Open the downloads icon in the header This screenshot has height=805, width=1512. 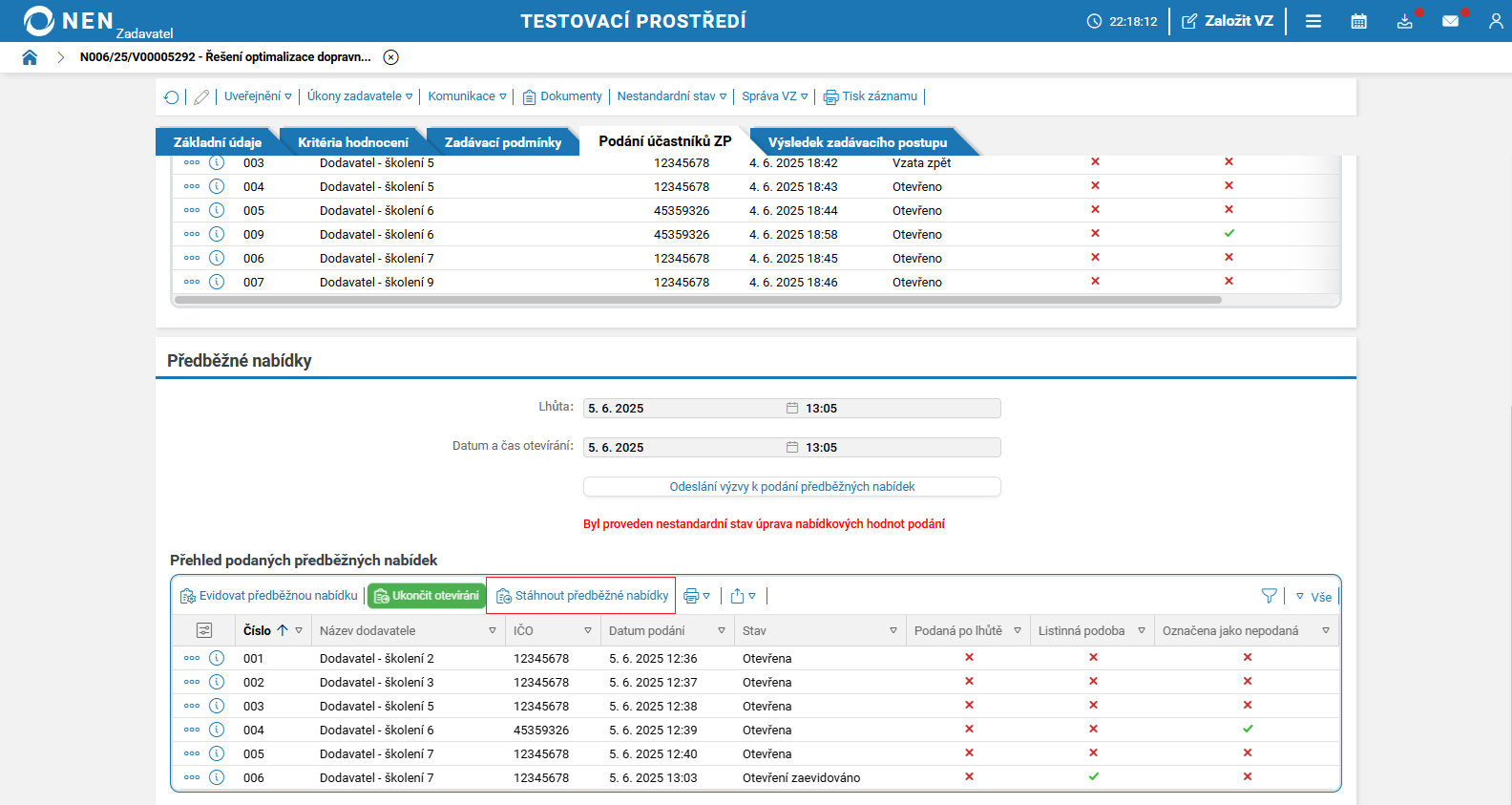pyautogui.click(x=1405, y=21)
